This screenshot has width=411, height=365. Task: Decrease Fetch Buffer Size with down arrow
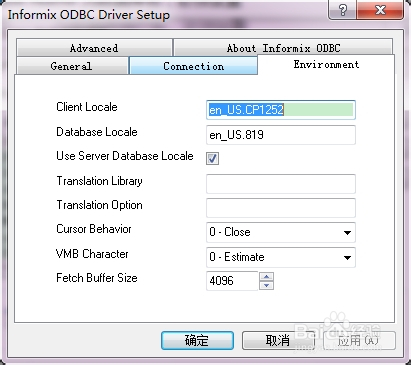tap(266, 285)
